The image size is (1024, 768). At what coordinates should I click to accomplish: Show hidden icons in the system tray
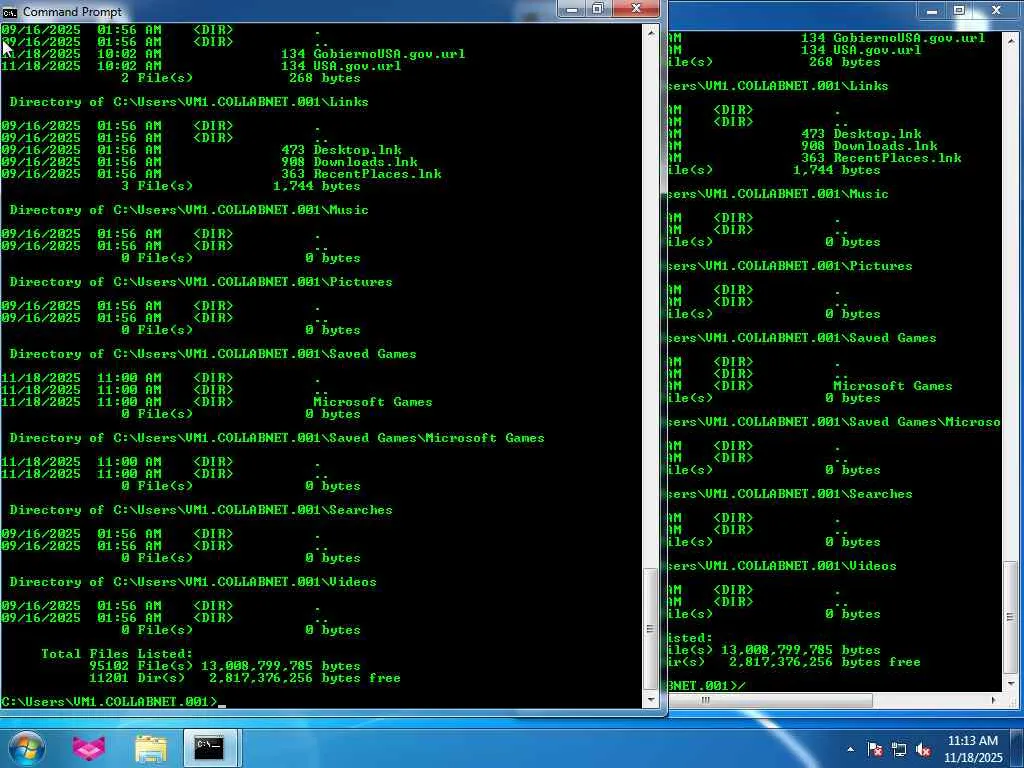(850, 749)
